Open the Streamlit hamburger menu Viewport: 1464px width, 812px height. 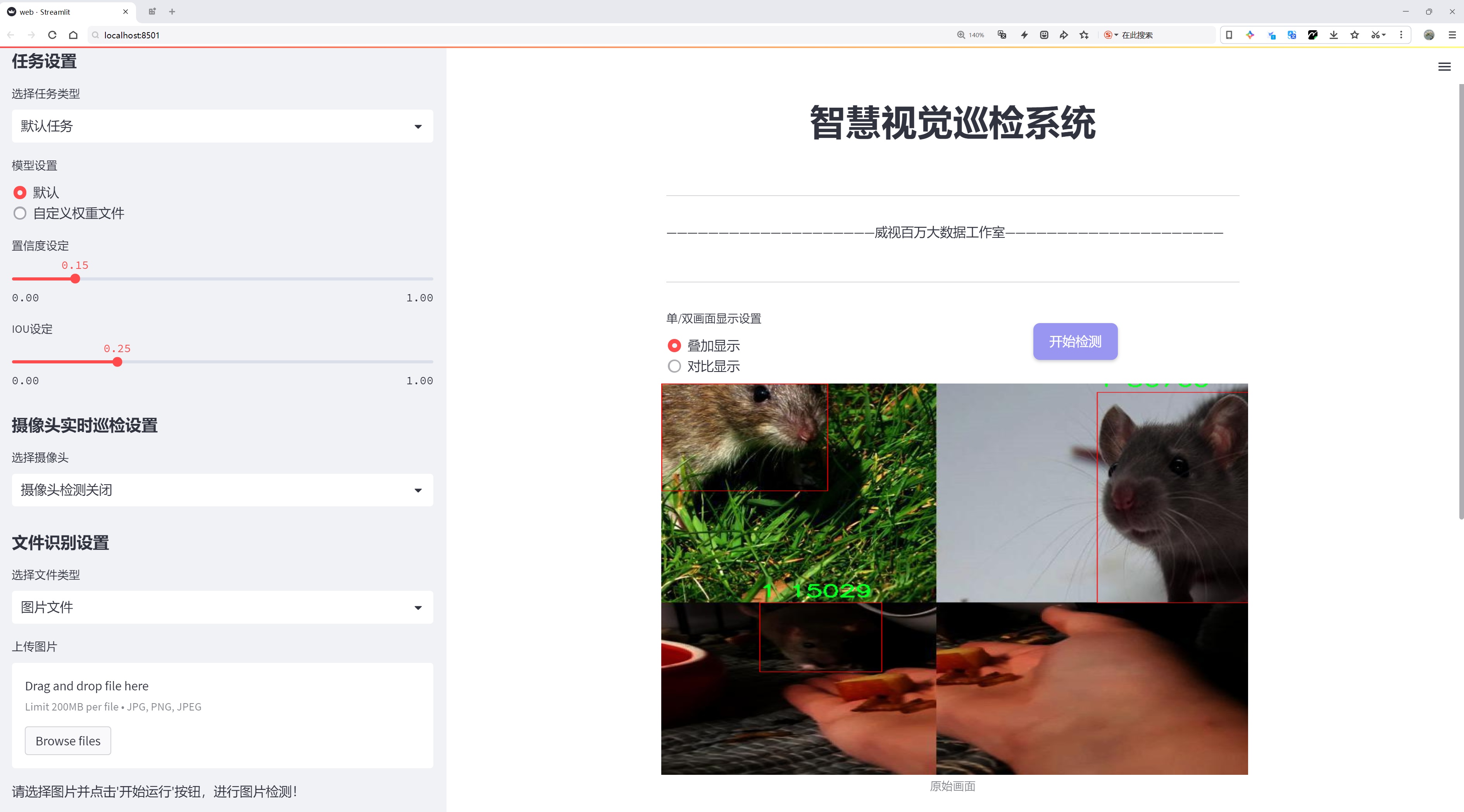1444,67
